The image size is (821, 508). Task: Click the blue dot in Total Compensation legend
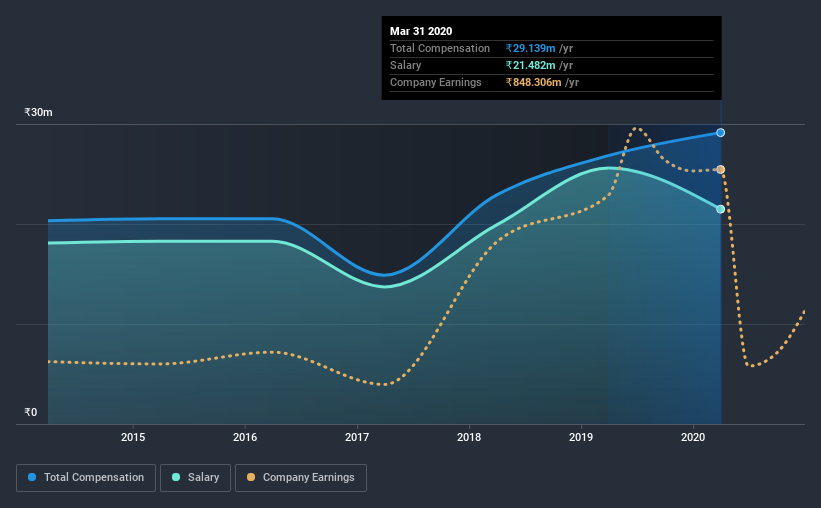32,477
